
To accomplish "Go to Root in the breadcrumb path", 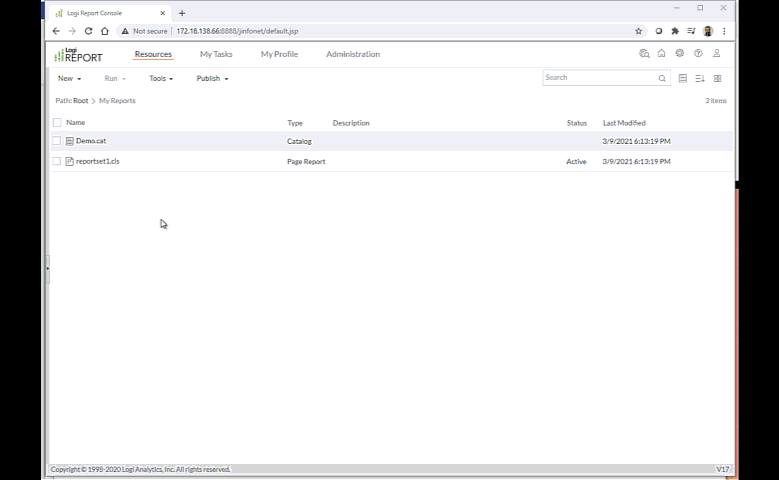I will tap(81, 101).
